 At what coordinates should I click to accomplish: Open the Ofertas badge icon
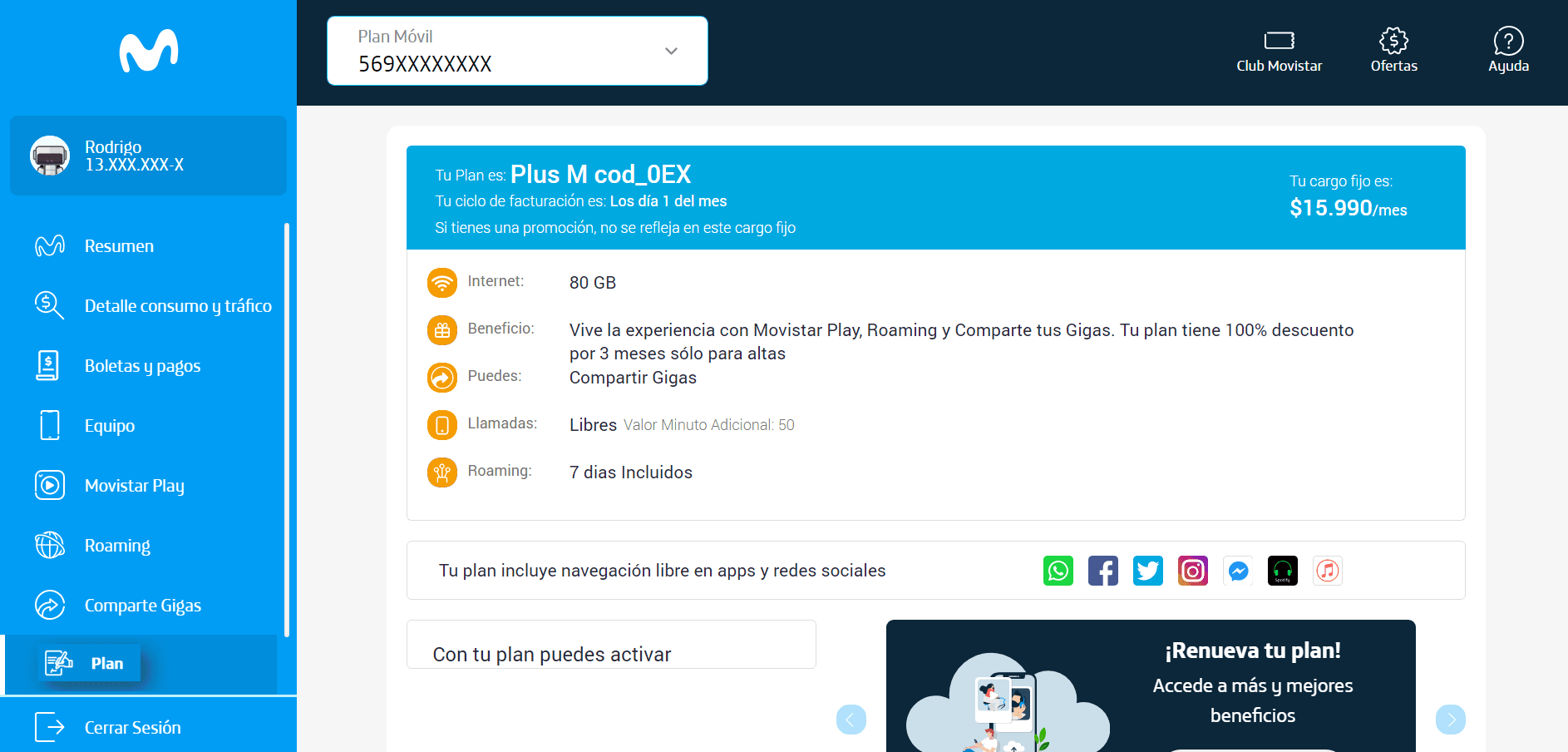point(1394,40)
